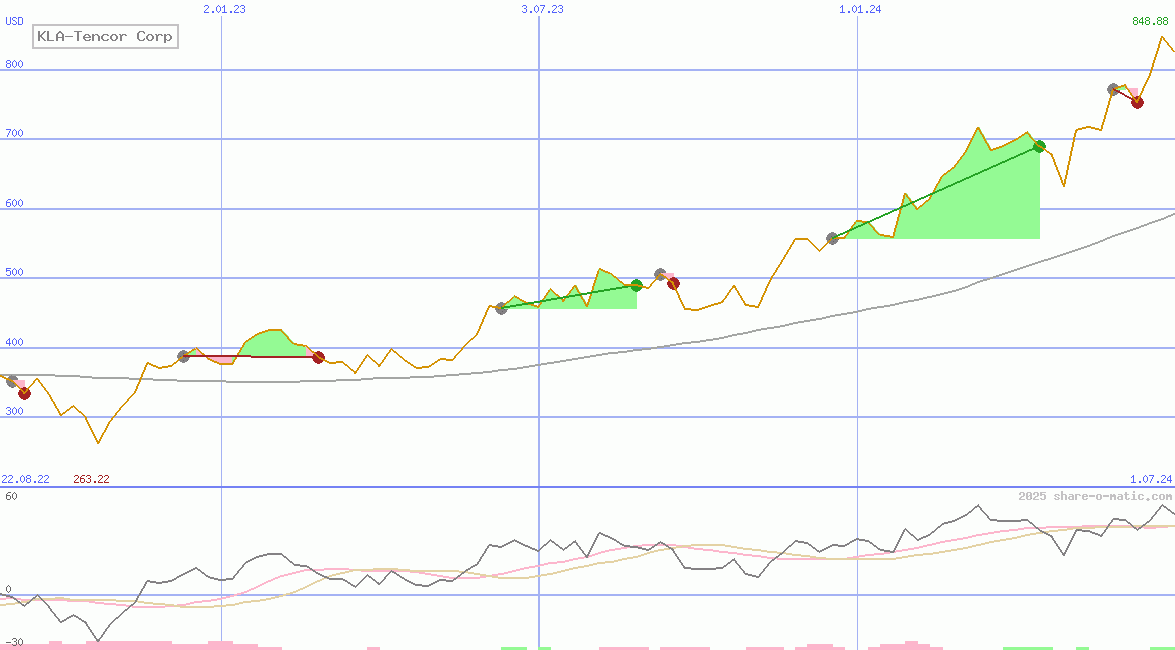Select the 3.07.23 date label

(x=542, y=9)
